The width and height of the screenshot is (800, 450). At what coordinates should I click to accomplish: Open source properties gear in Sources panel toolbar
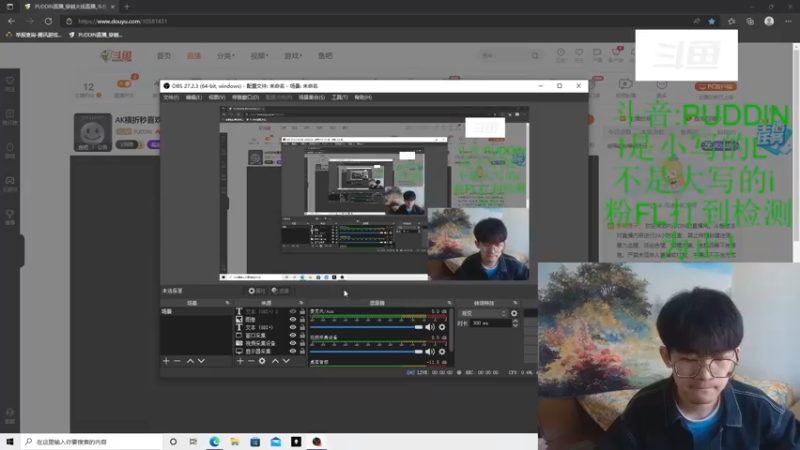[x=262, y=361]
